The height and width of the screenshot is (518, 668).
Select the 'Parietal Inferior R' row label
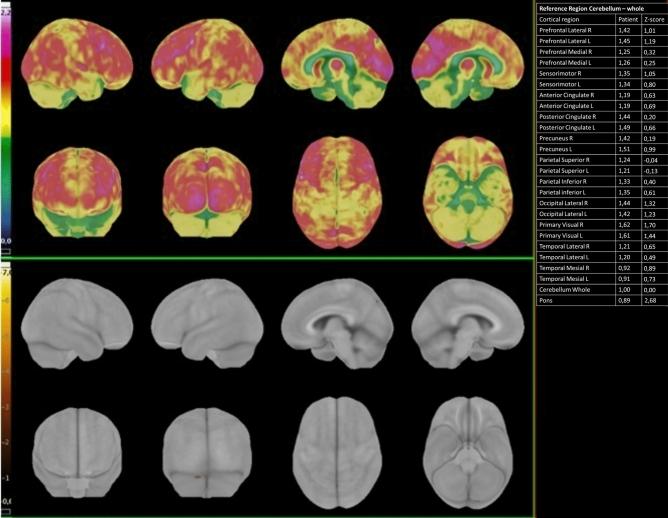coord(563,181)
